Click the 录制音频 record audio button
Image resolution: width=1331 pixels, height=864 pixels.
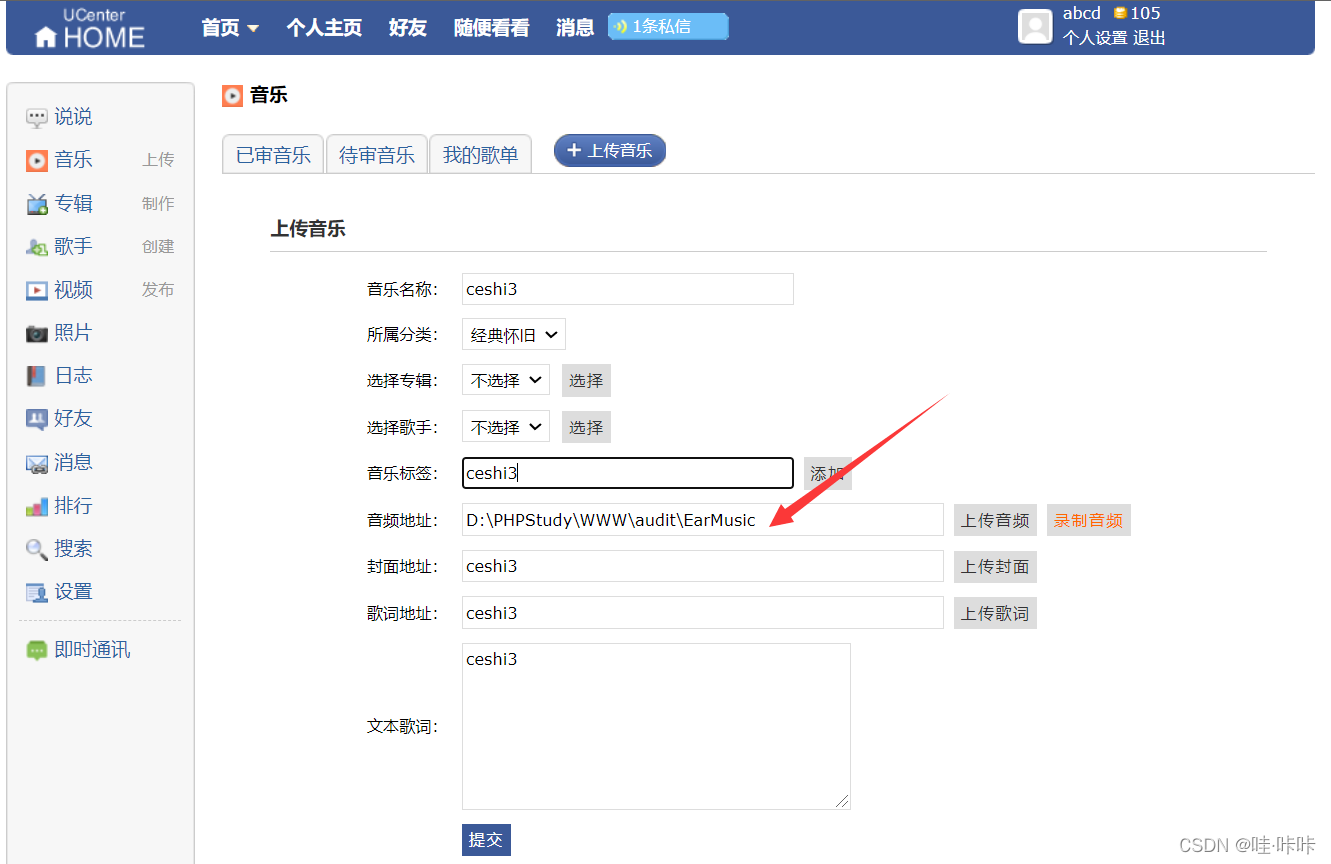(1088, 519)
